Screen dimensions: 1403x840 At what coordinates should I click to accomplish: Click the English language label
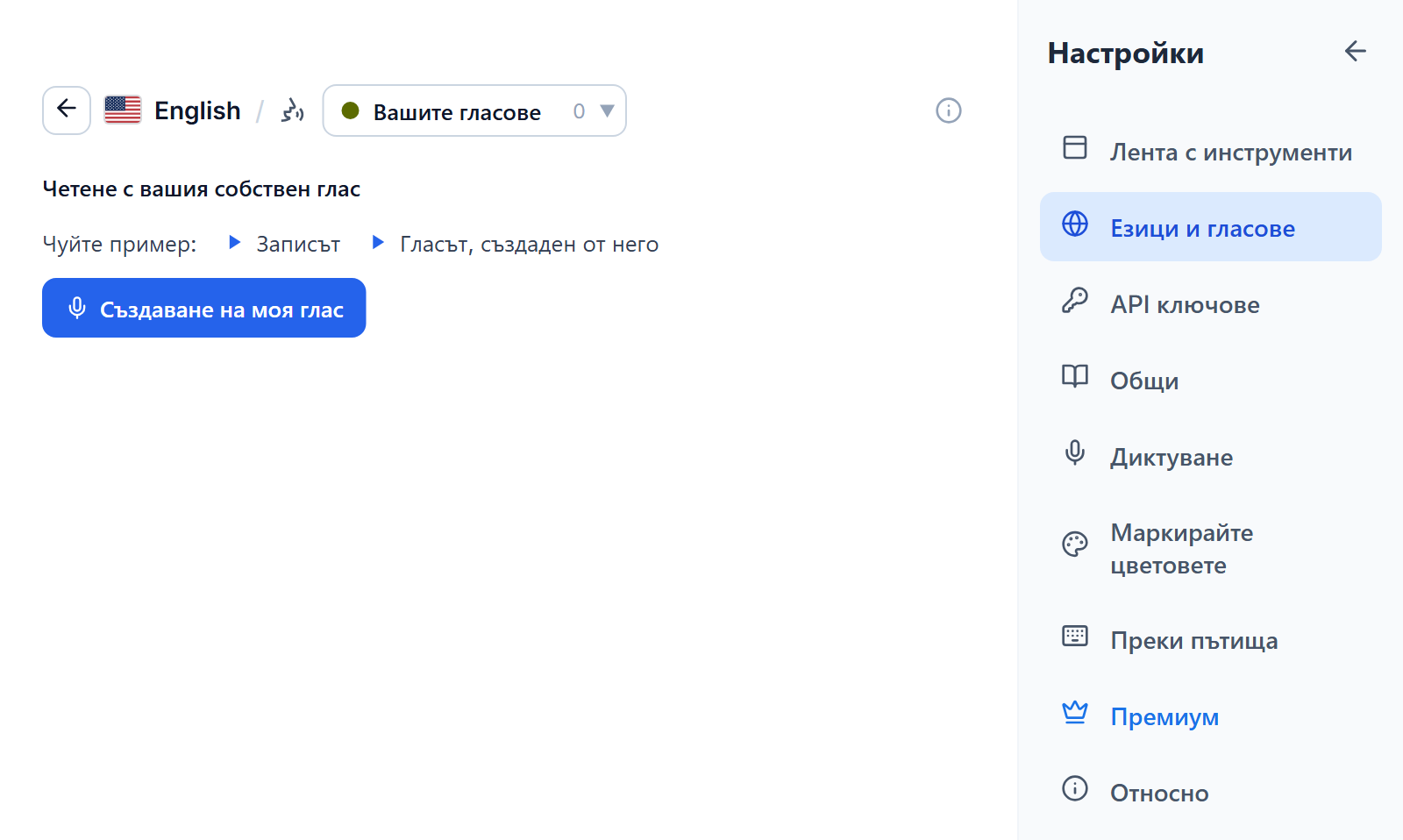pyautogui.click(x=197, y=110)
